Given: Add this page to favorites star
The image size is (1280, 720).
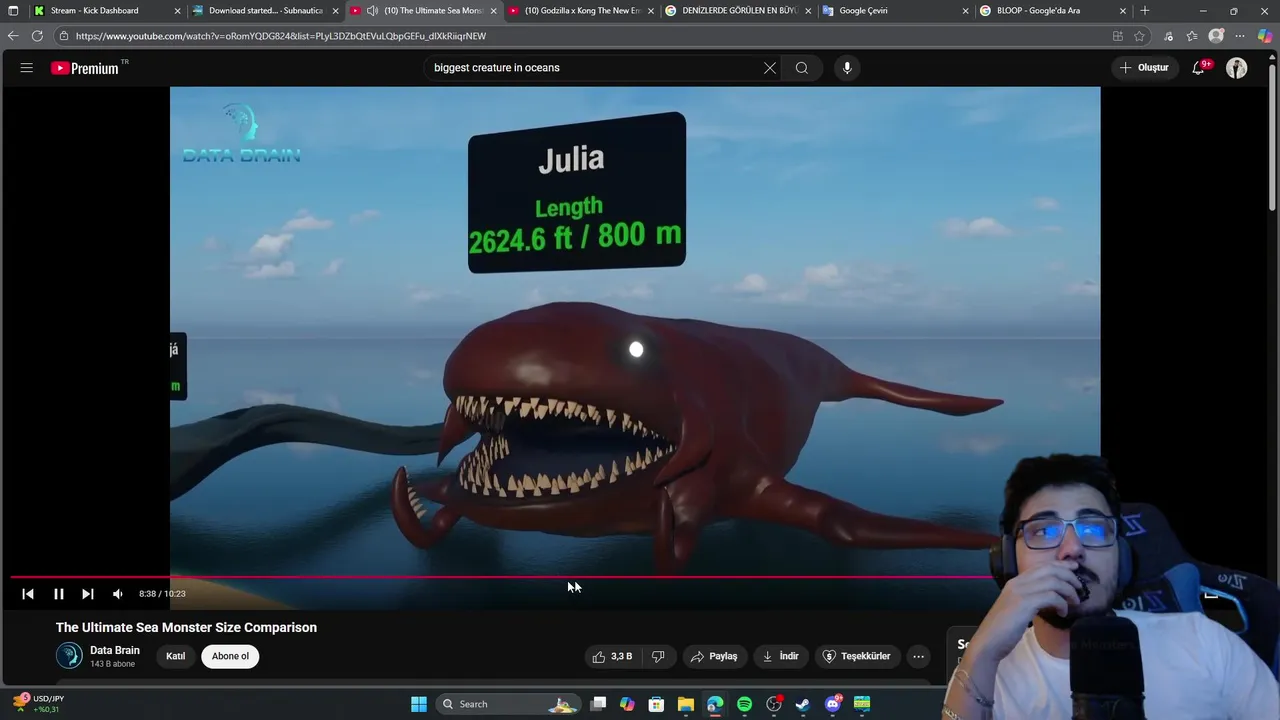Looking at the screenshot, I should coord(1139,36).
